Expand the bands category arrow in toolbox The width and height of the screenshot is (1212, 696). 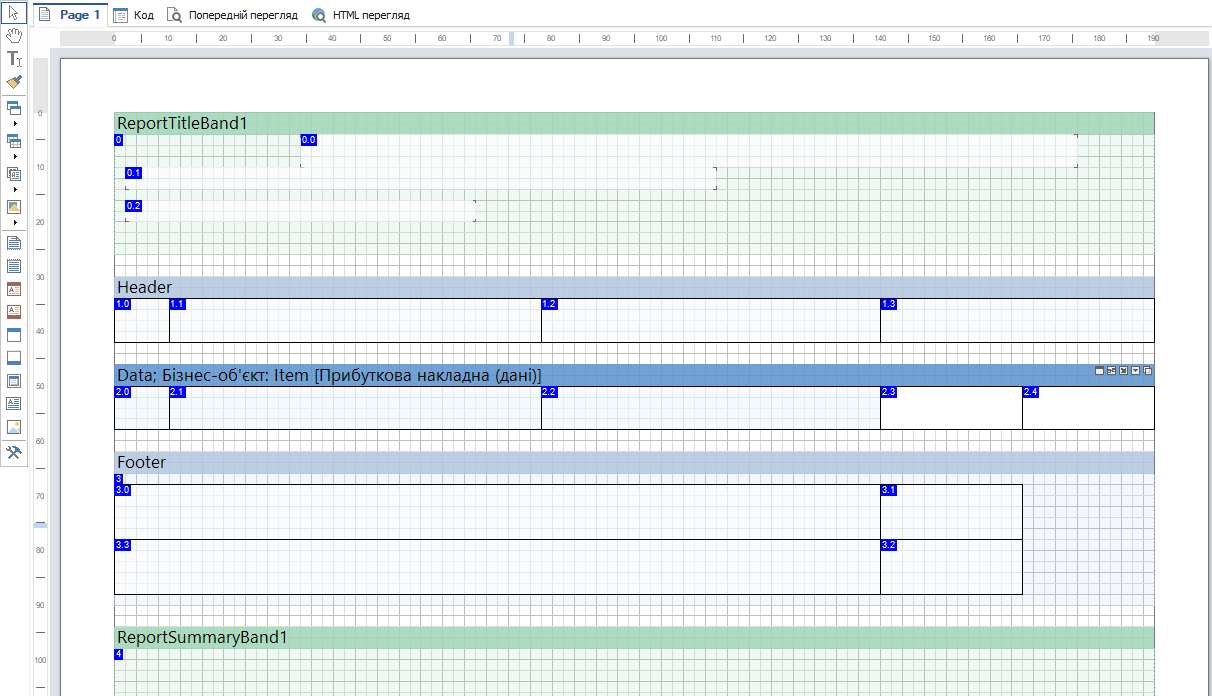(14, 123)
